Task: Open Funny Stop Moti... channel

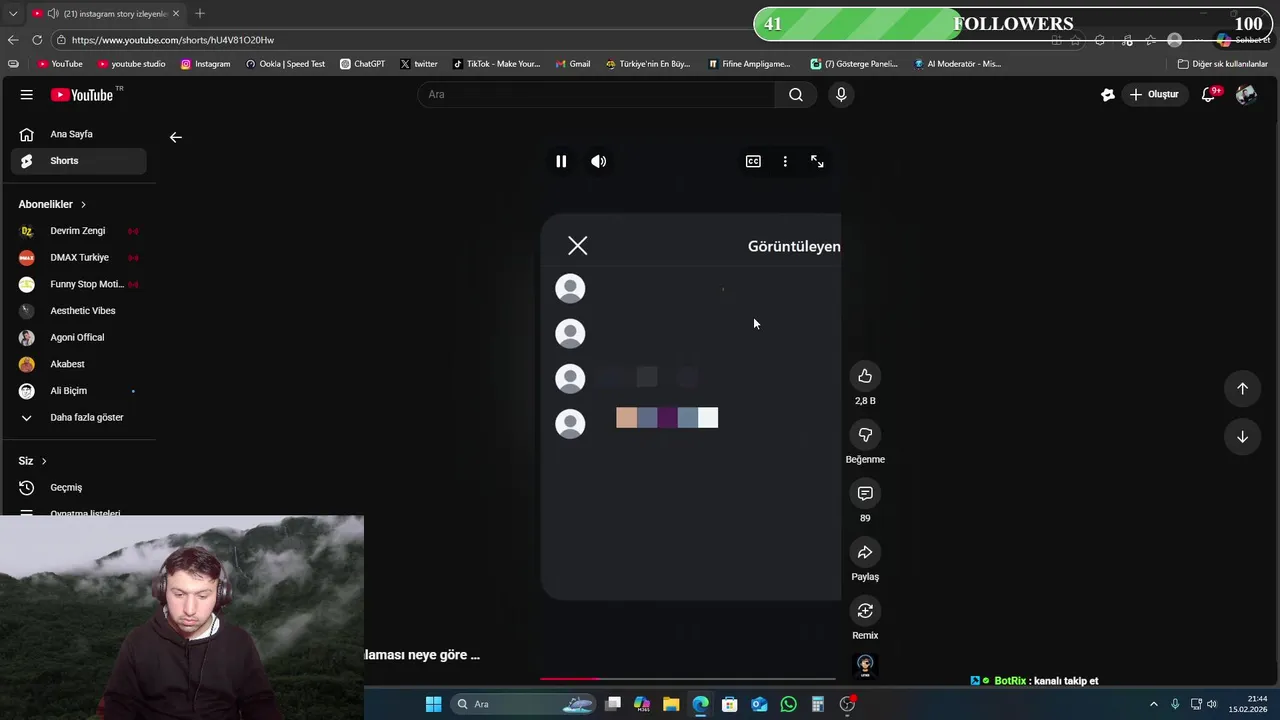Action: tap(78, 284)
